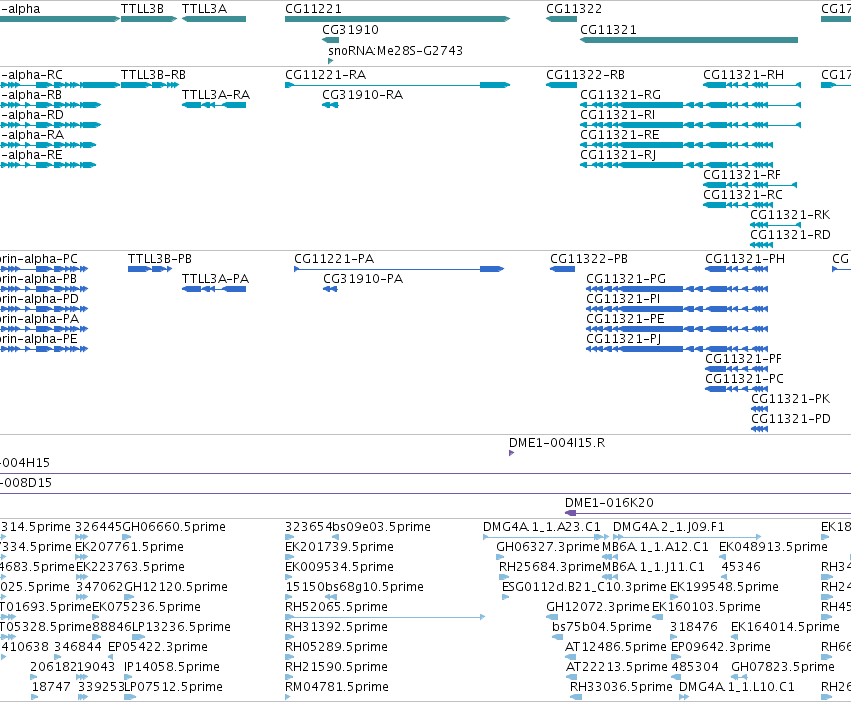Select the DME1-016K20 BAC label

point(609,503)
